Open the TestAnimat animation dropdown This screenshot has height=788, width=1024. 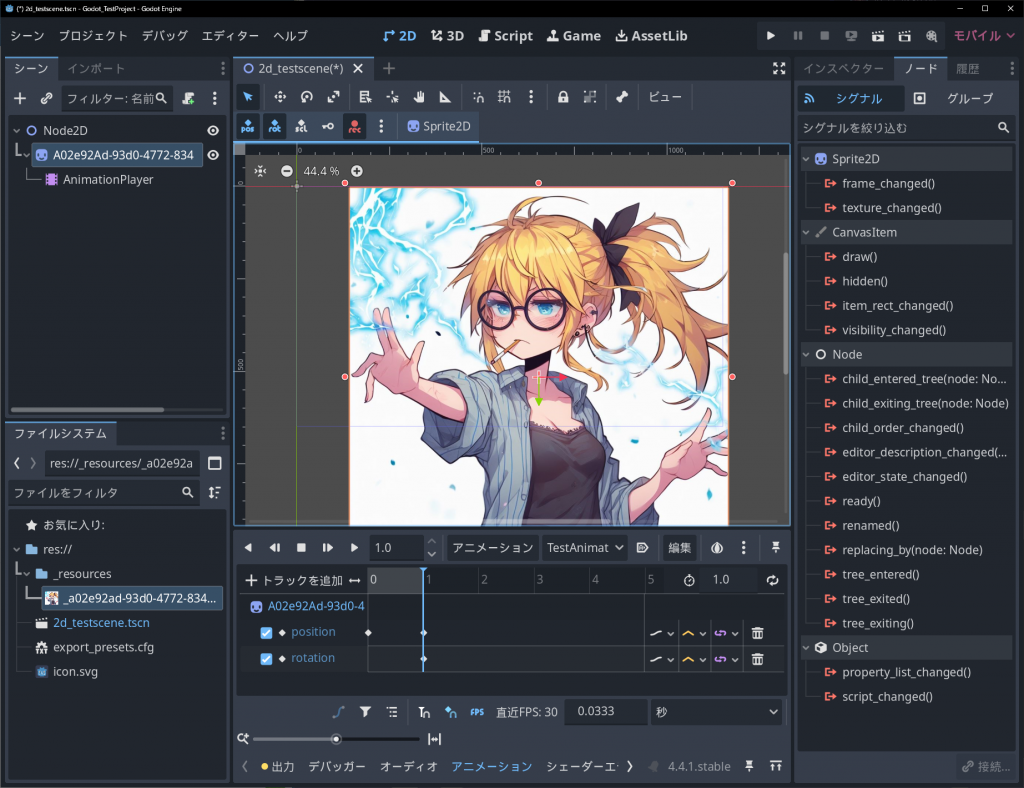coord(585,548)
